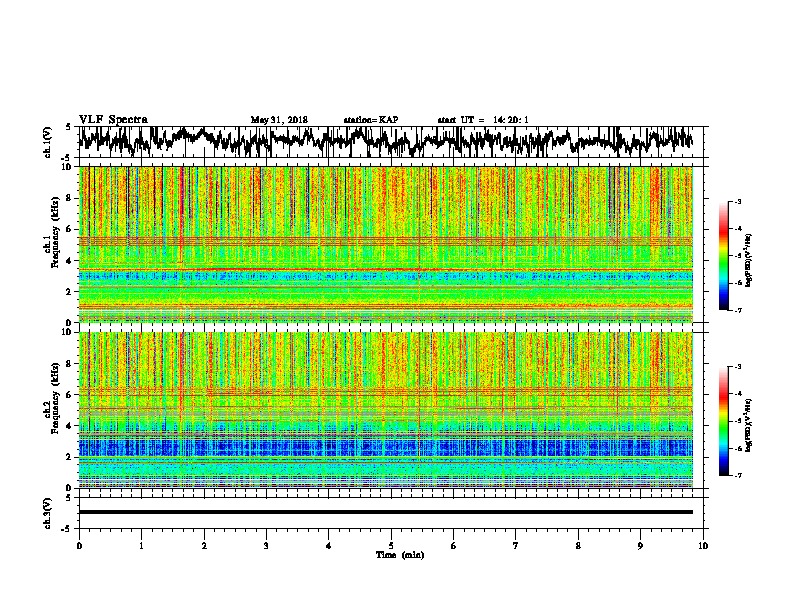Click the ch.2 "Frequency (kHz)" axis title
Screen dimensions: 792x612
pyautogui.click(x=55, y=397)
